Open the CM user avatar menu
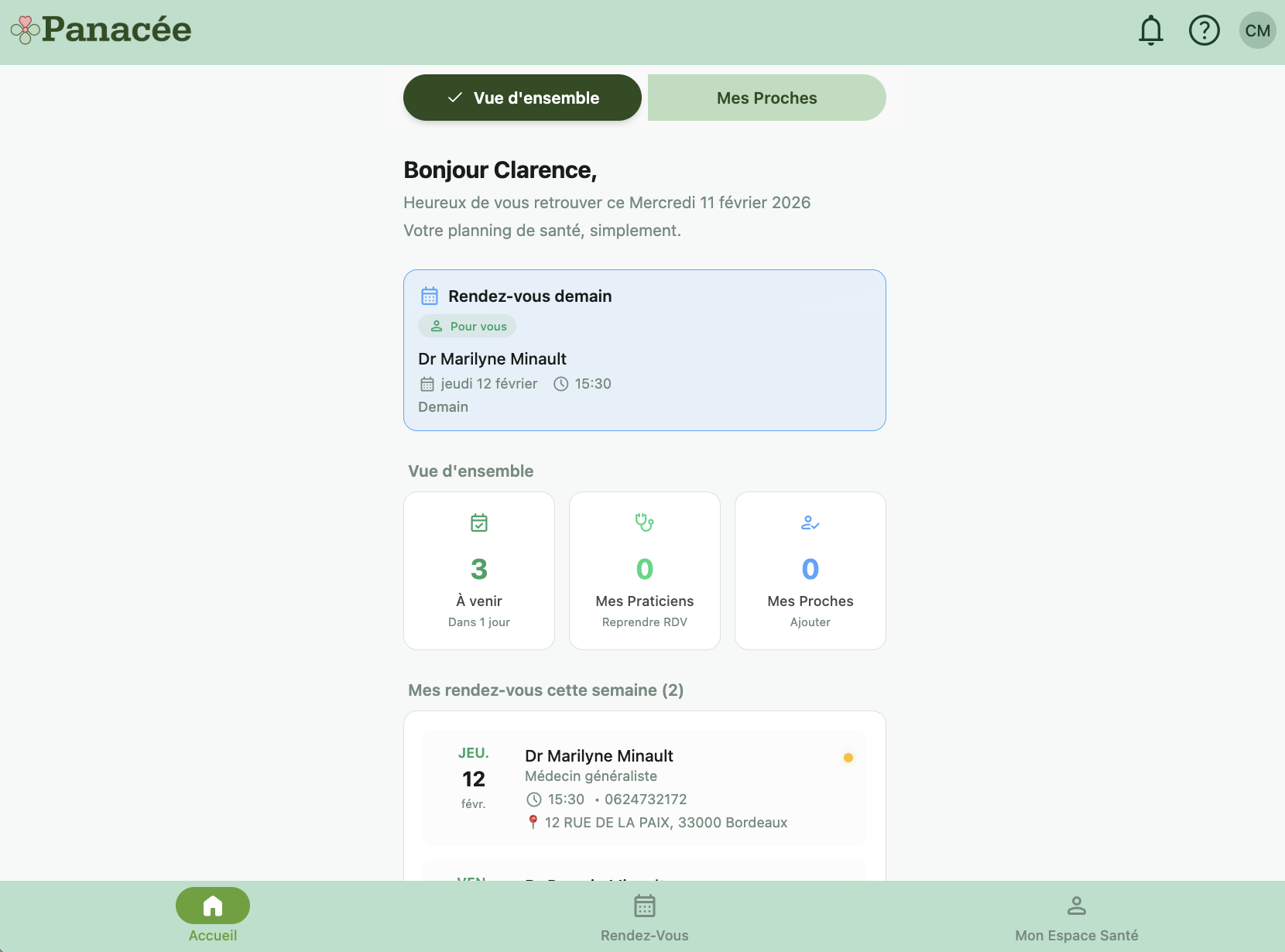The width and height of the screenshot is (1285, 952). pyautogui.click(x=1257, y=30)
